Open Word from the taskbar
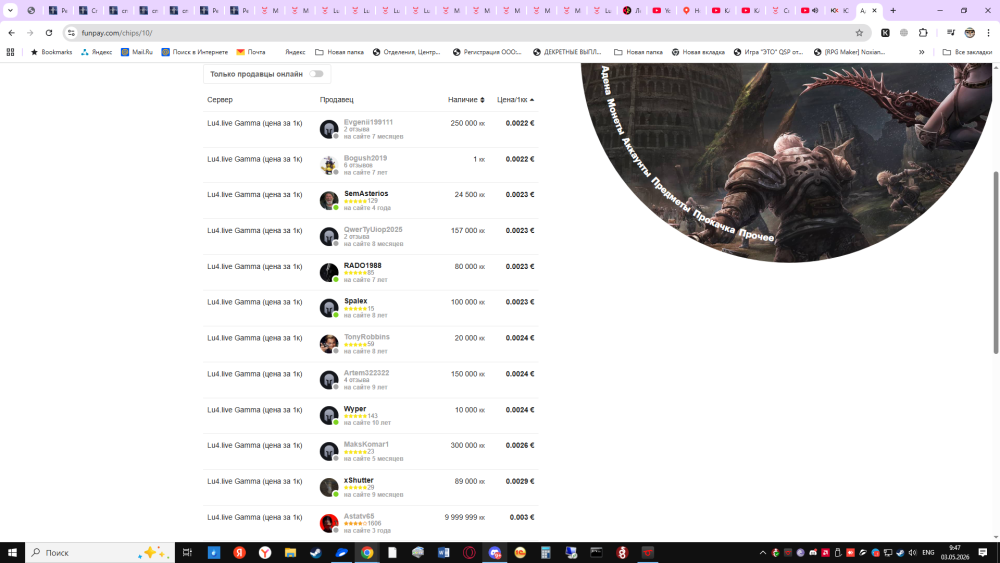1000x563 pixels. tap(443, 552)
